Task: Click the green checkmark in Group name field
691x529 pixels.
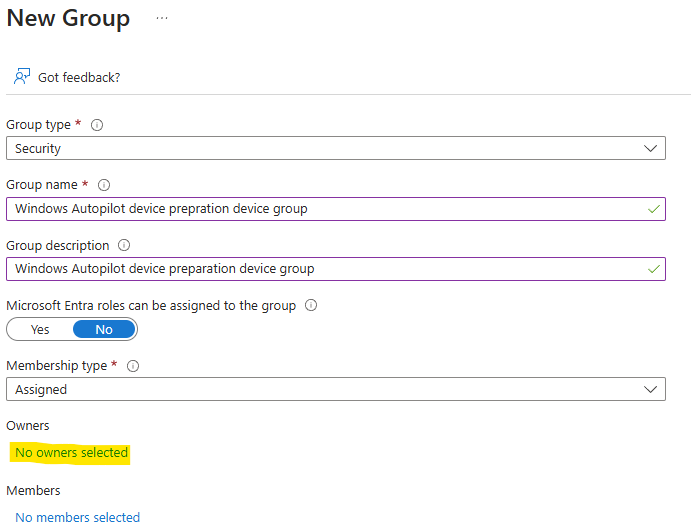Action: 654,209
